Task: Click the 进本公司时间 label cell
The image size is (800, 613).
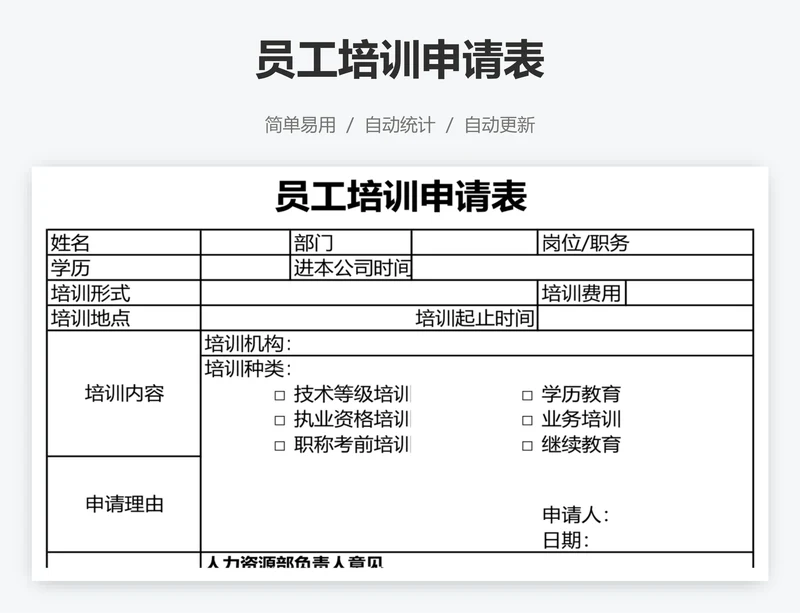Action: coord(351,267)
